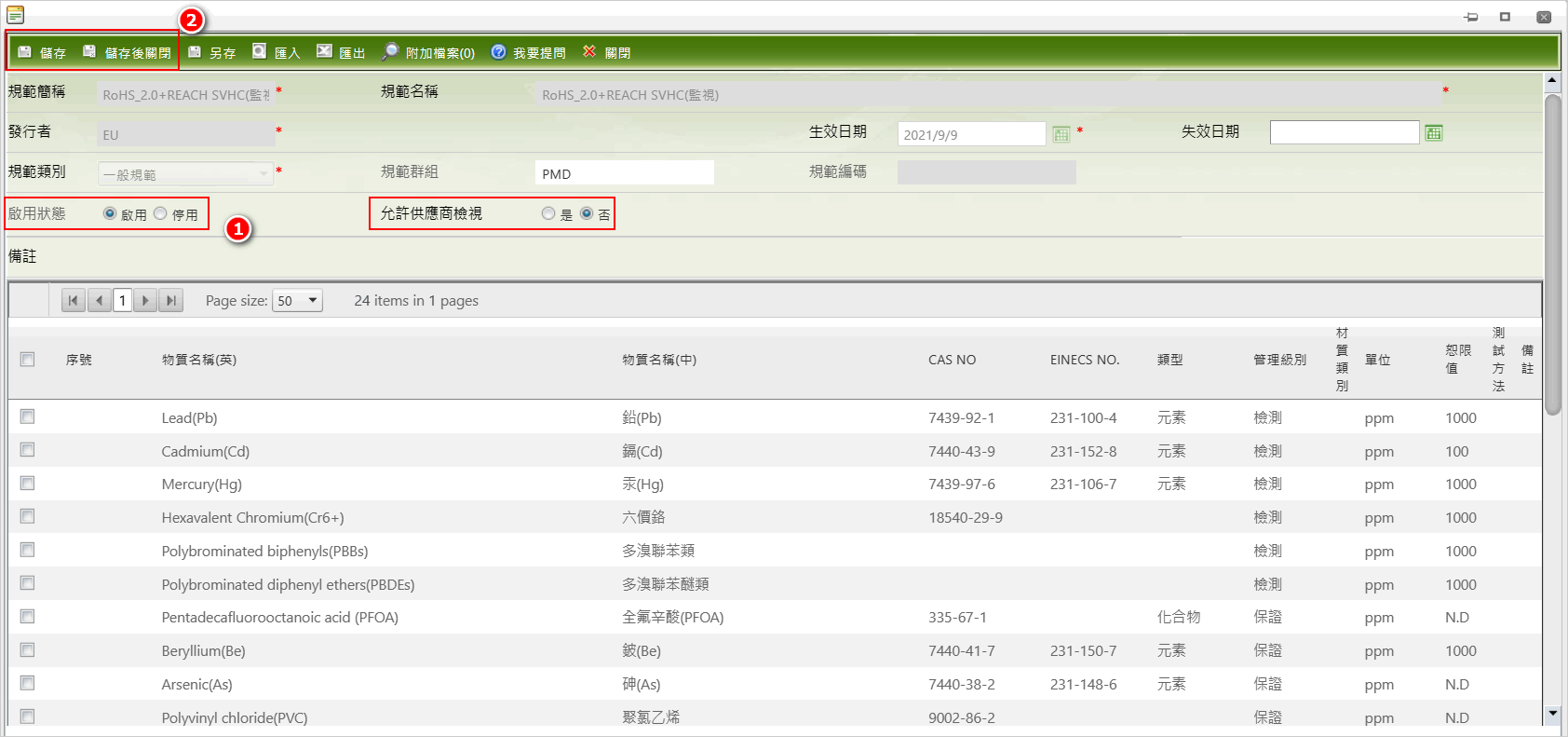The image size is (1568, 737).
Task: Click the 單位 column header
Action: pyautogui.click(x=1378, y=360)
